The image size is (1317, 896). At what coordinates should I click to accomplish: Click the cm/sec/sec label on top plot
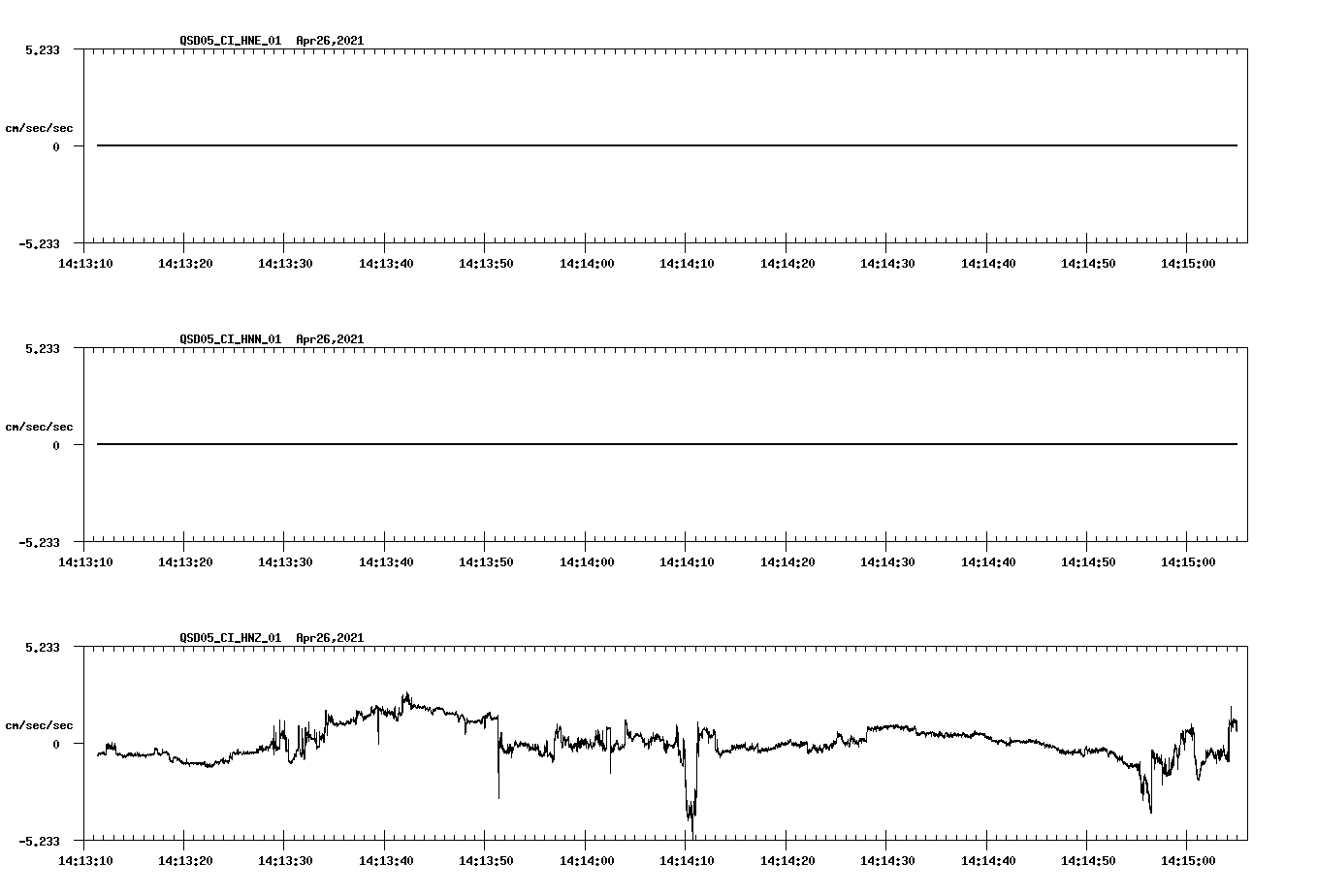(41, 126)
